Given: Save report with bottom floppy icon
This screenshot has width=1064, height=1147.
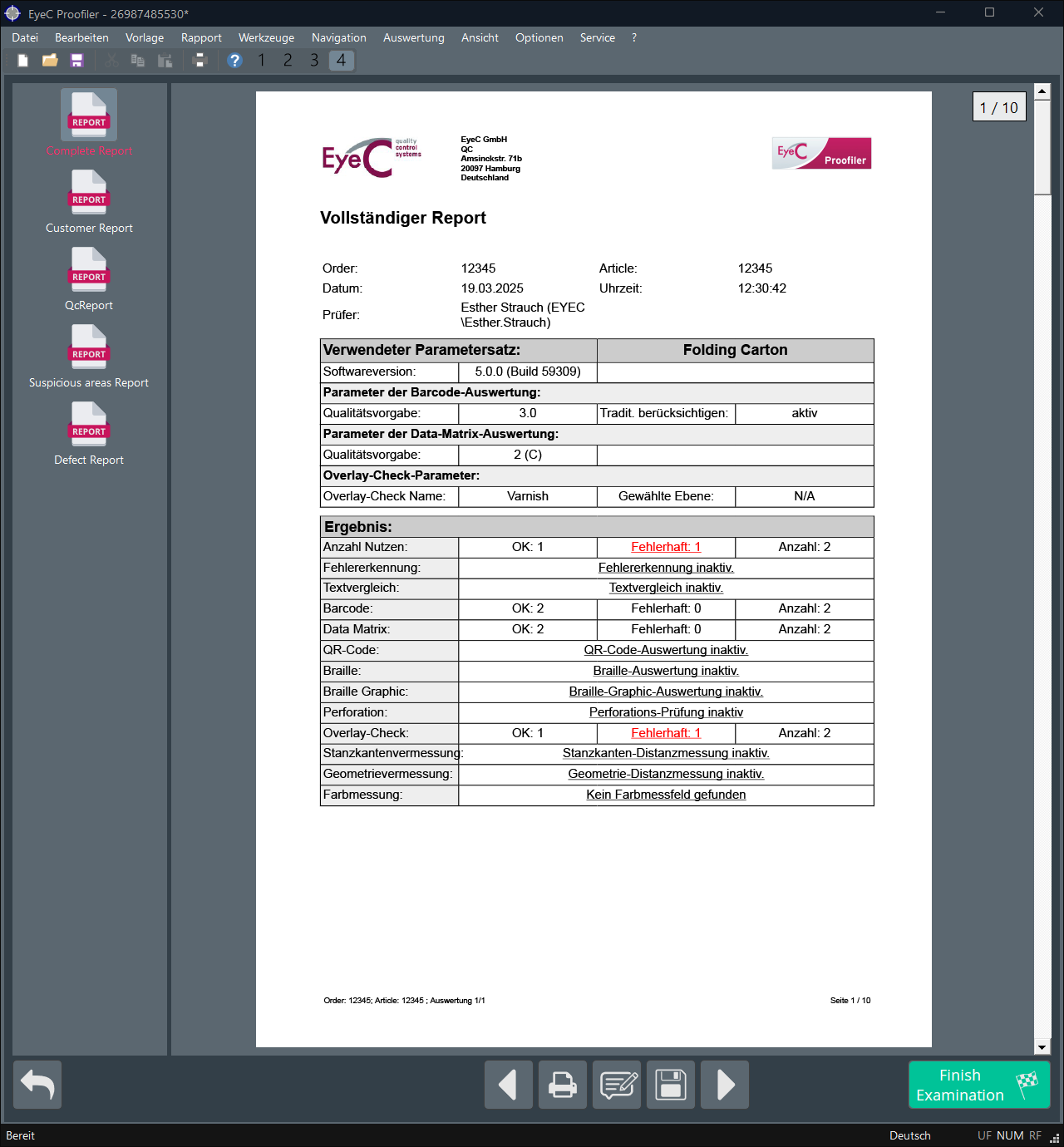Looking at the screenshot, I should [671, 1085].
